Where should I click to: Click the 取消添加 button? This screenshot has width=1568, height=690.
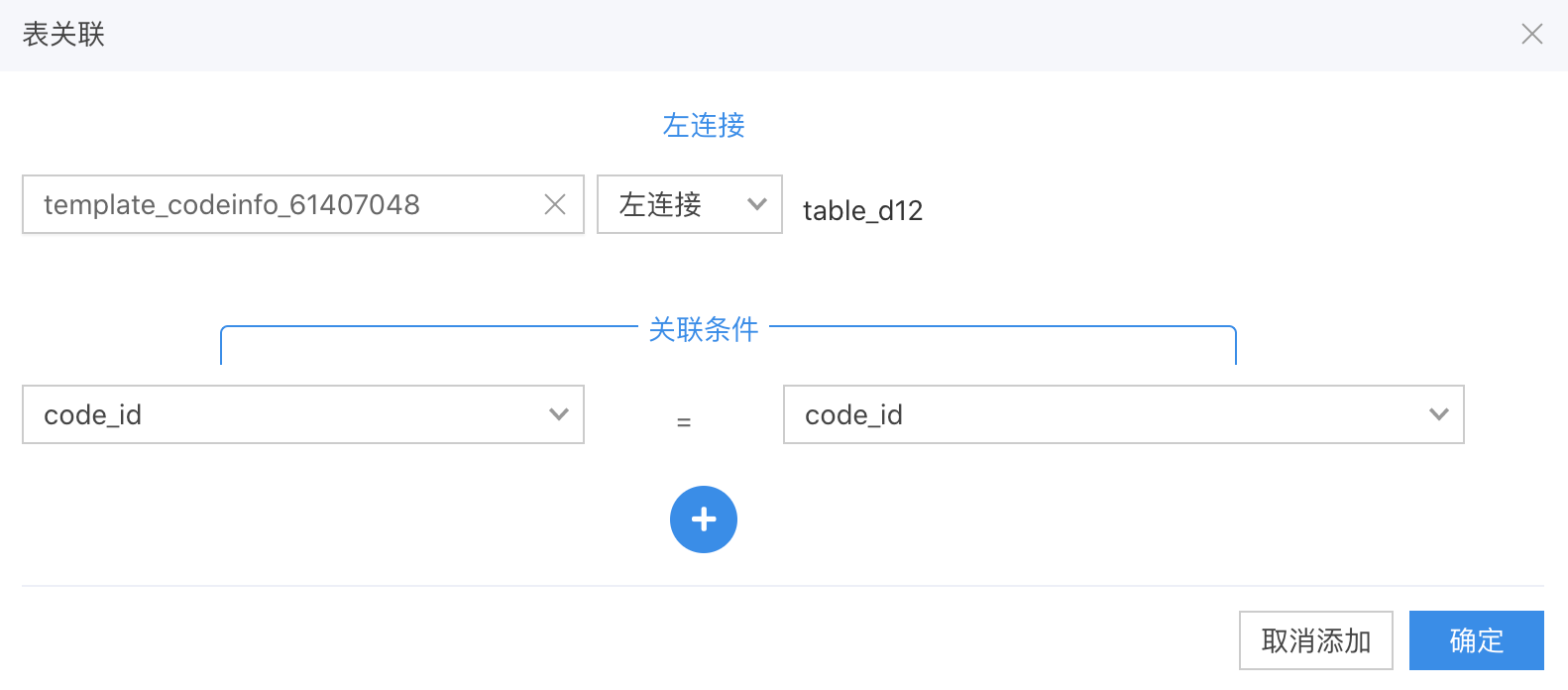point(1316,640)
